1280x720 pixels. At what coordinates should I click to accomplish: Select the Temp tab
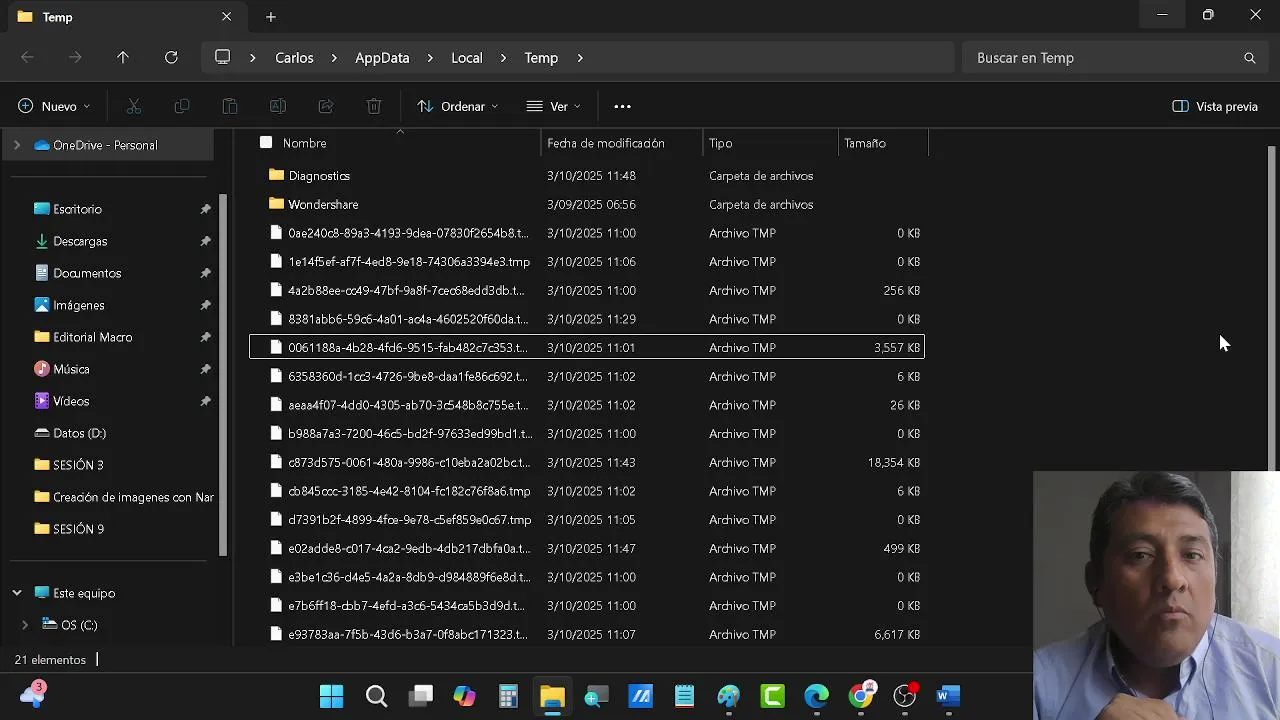coord(125,17)
